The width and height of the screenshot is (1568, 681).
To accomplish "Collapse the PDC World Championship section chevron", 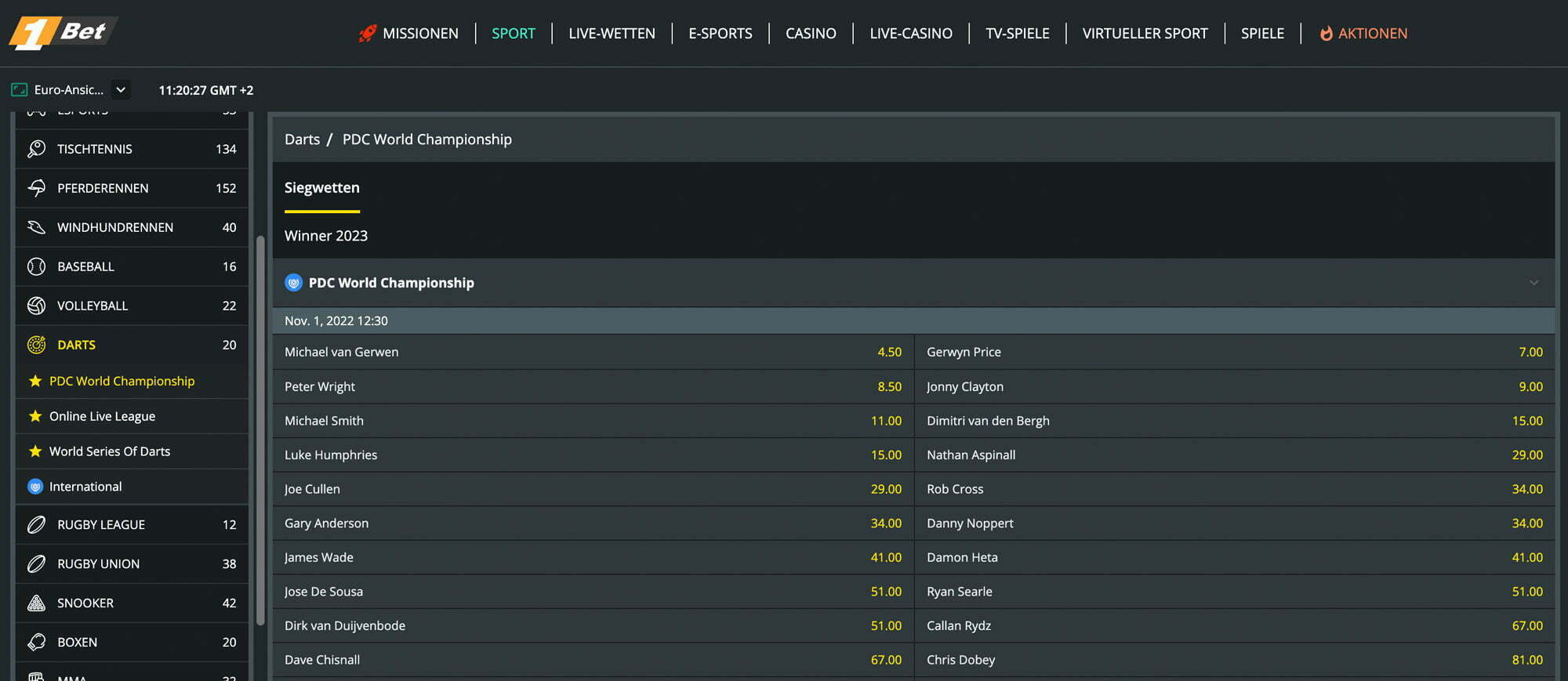I will pyautogui.click(x=1534, y=282).
